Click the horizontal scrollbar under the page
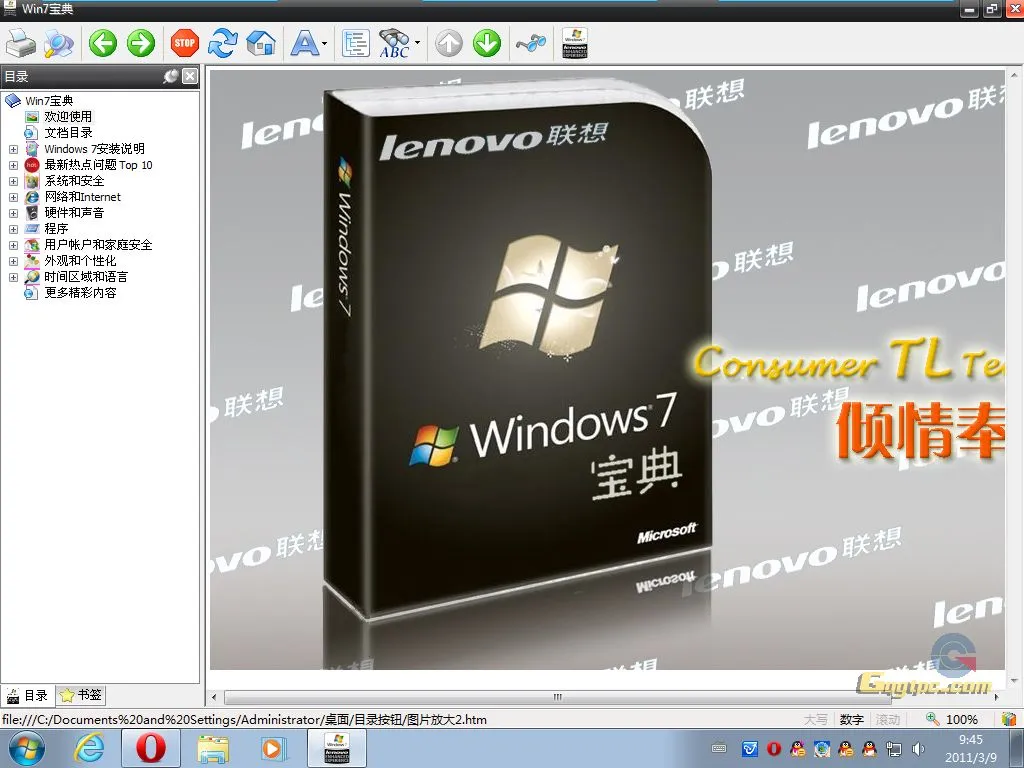The image size is (1024, 768). 556,697
